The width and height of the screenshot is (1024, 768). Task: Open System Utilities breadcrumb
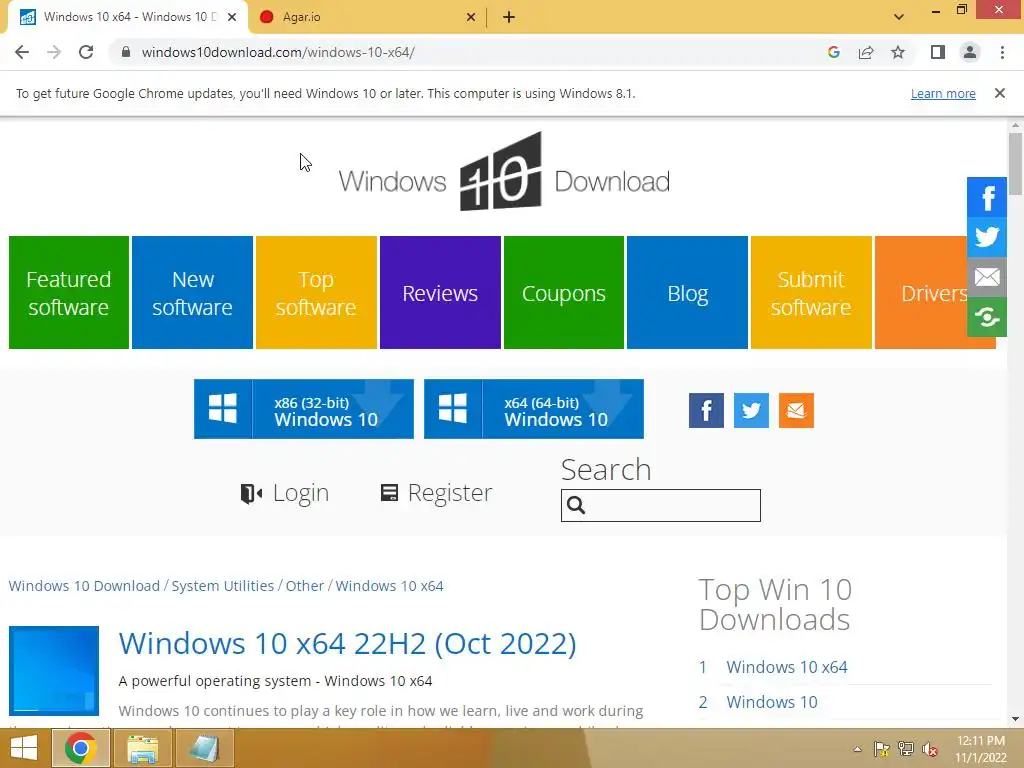point(223,586)
